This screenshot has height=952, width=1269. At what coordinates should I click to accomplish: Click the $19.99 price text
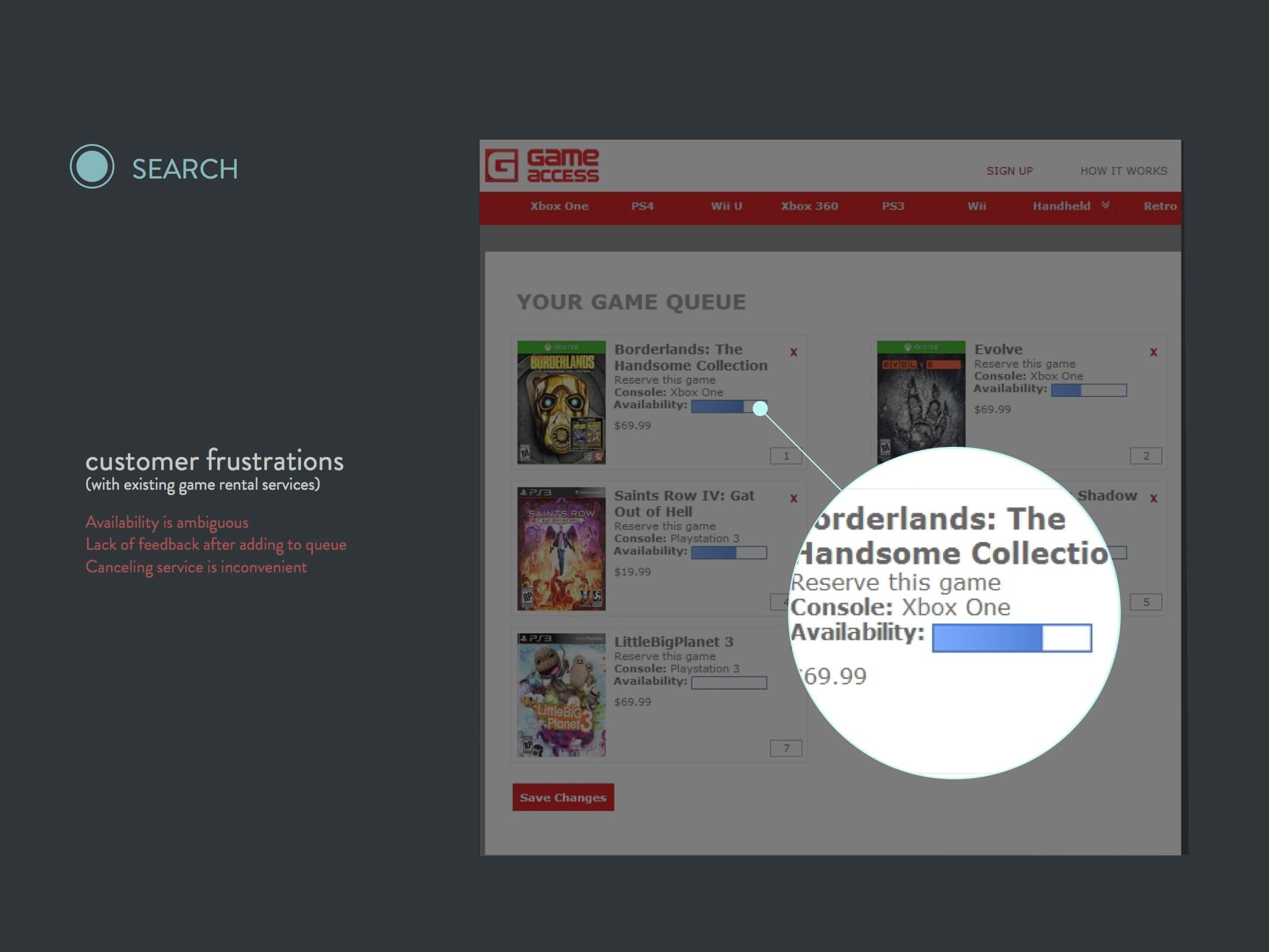pyautogui.click(x=632, y=572)
